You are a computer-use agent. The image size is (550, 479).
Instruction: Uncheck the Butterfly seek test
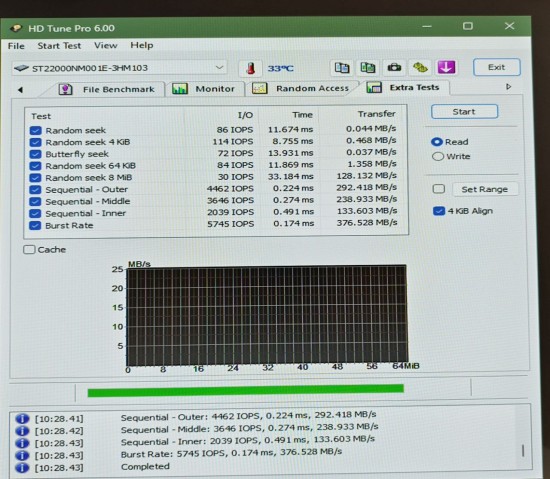coord(35,154)
